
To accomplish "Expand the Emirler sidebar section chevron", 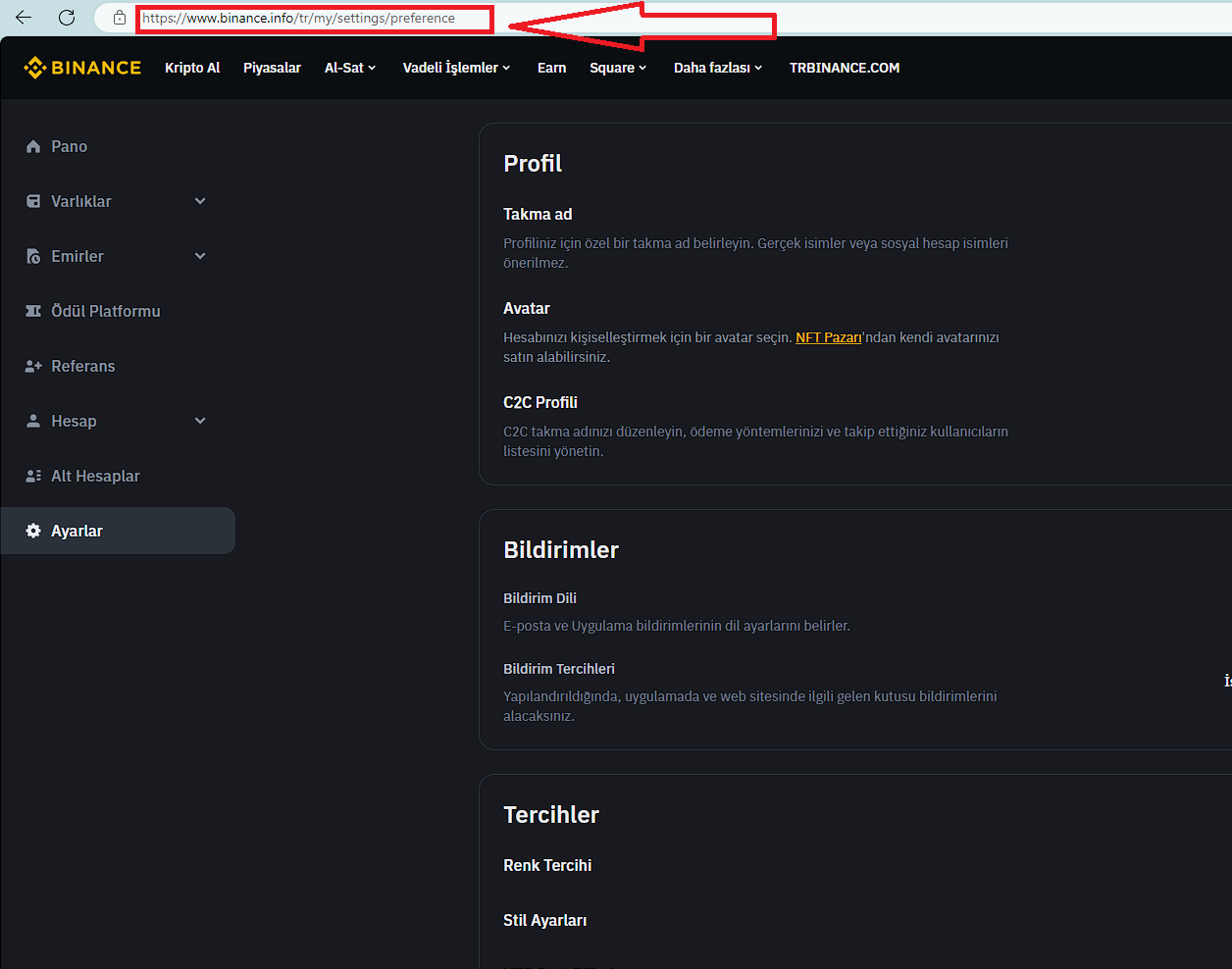I will 200,256.
